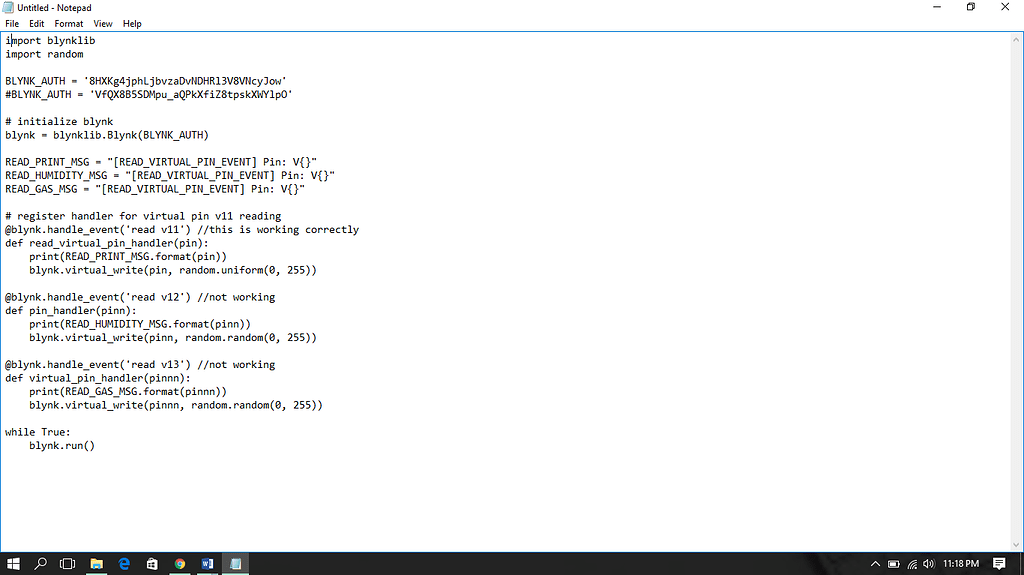1024x575 pixels.
Task: Click 'def virtual_pin_handler(pinnn):' line
Action: coord(98,378)
